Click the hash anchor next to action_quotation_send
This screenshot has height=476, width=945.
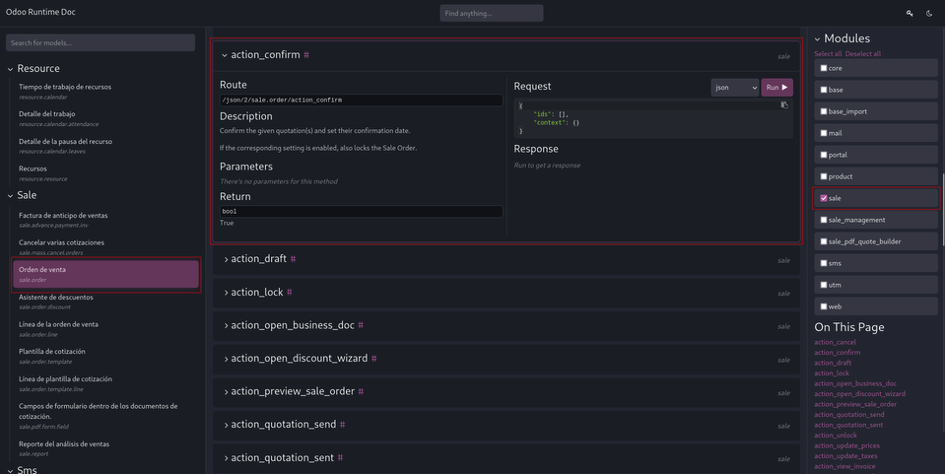tap(342, 424)
